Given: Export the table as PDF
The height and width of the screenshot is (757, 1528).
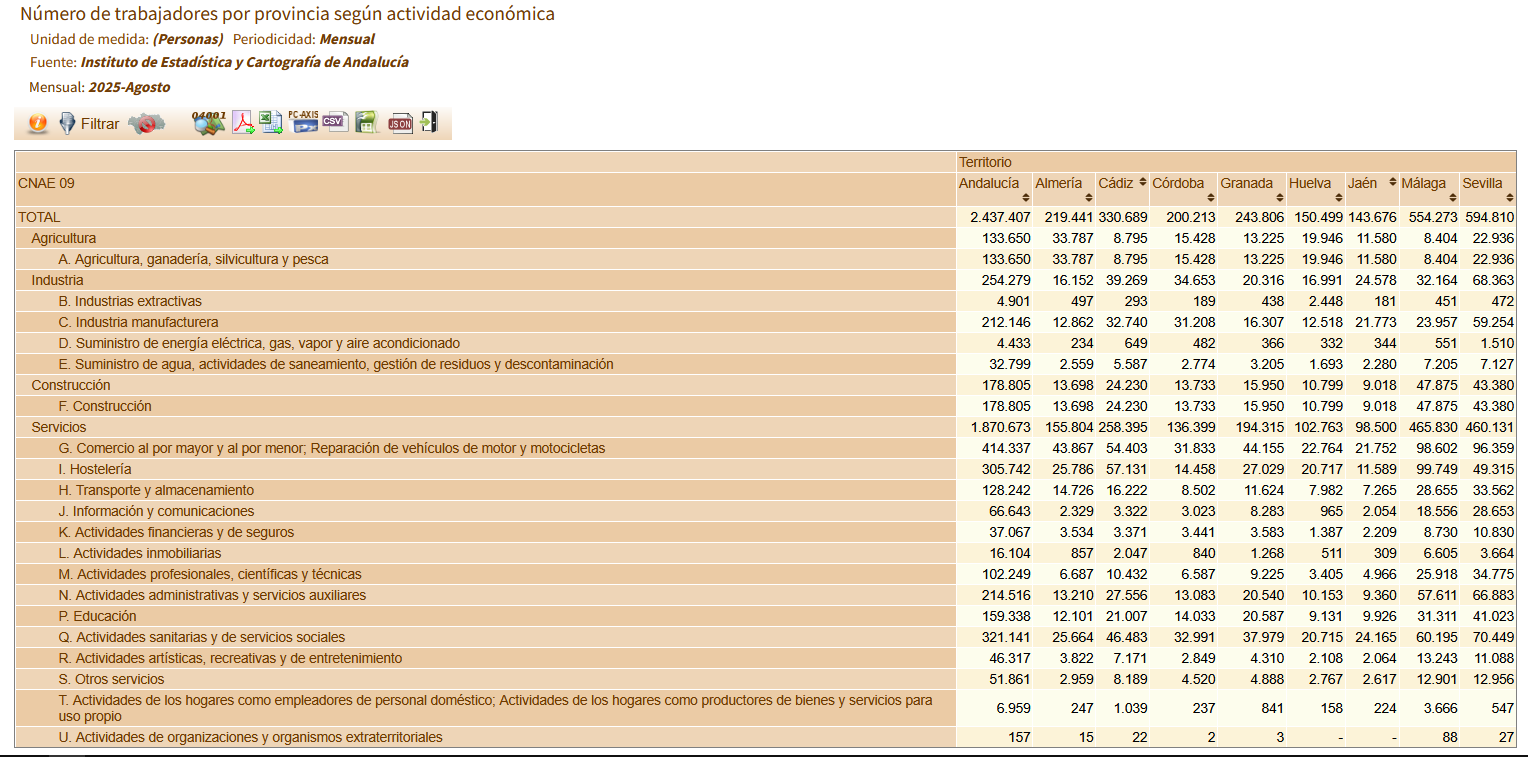Looking at the screenshot, I should coord(244,123).
